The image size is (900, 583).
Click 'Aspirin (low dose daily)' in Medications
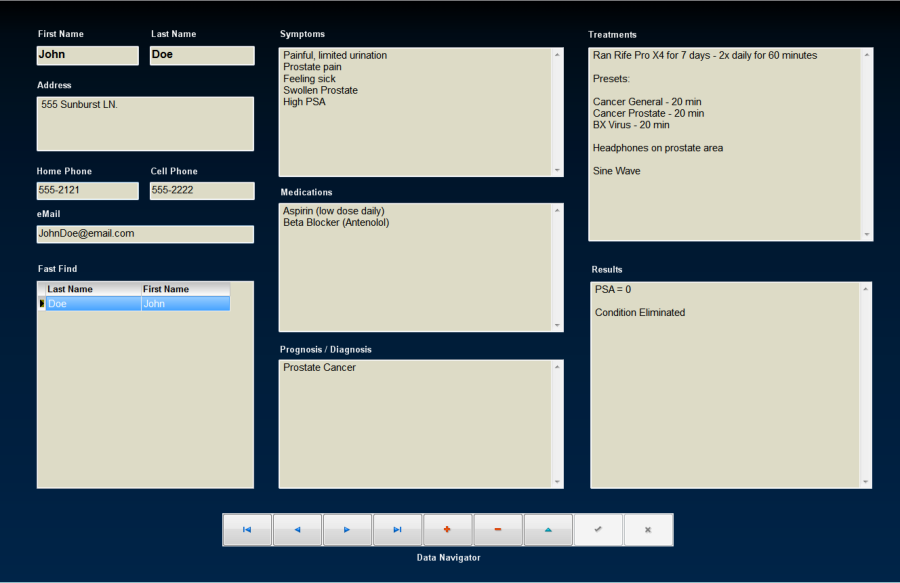[x=333, y=211]
